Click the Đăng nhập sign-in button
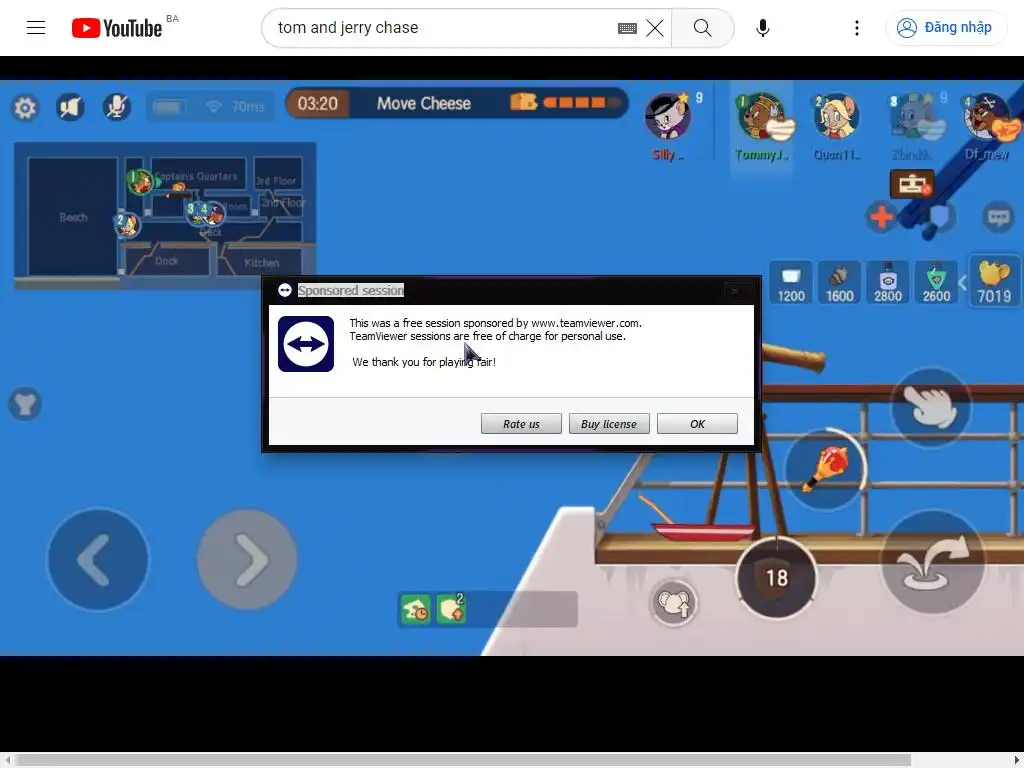 [x=945, y=27]
